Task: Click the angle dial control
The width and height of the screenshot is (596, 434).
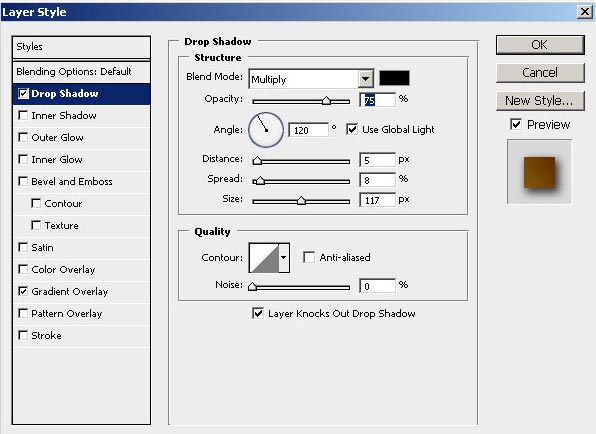Action: pos(266,130)
